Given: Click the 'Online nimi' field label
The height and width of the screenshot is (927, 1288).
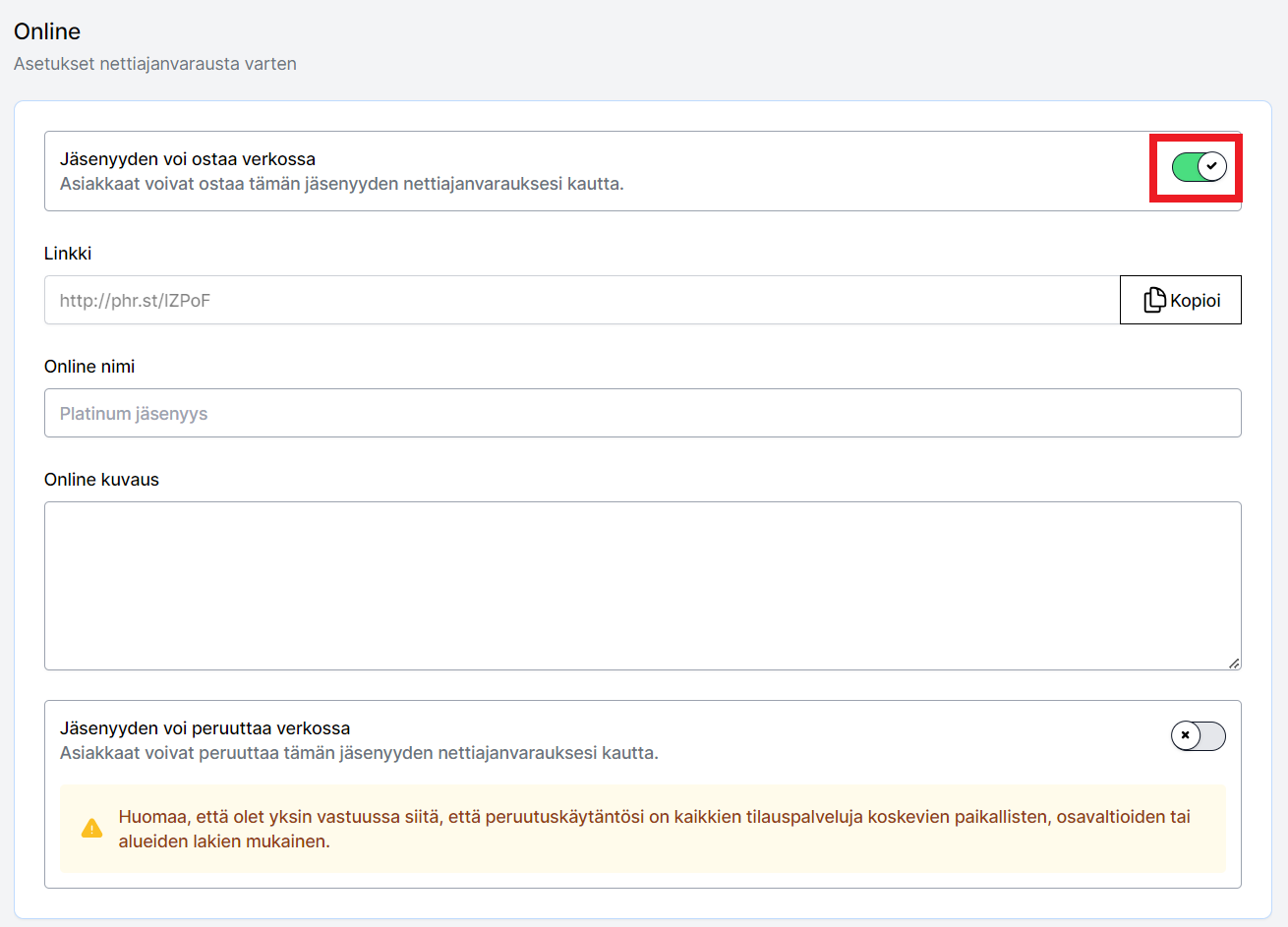Looking at the screenshot, I should coord(89,367).
